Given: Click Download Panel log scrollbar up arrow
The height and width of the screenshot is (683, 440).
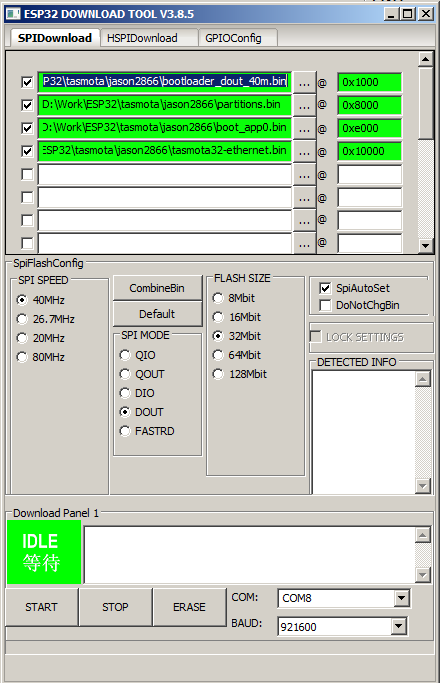Looking at the screenshot, I should click(x=423, y=535).
